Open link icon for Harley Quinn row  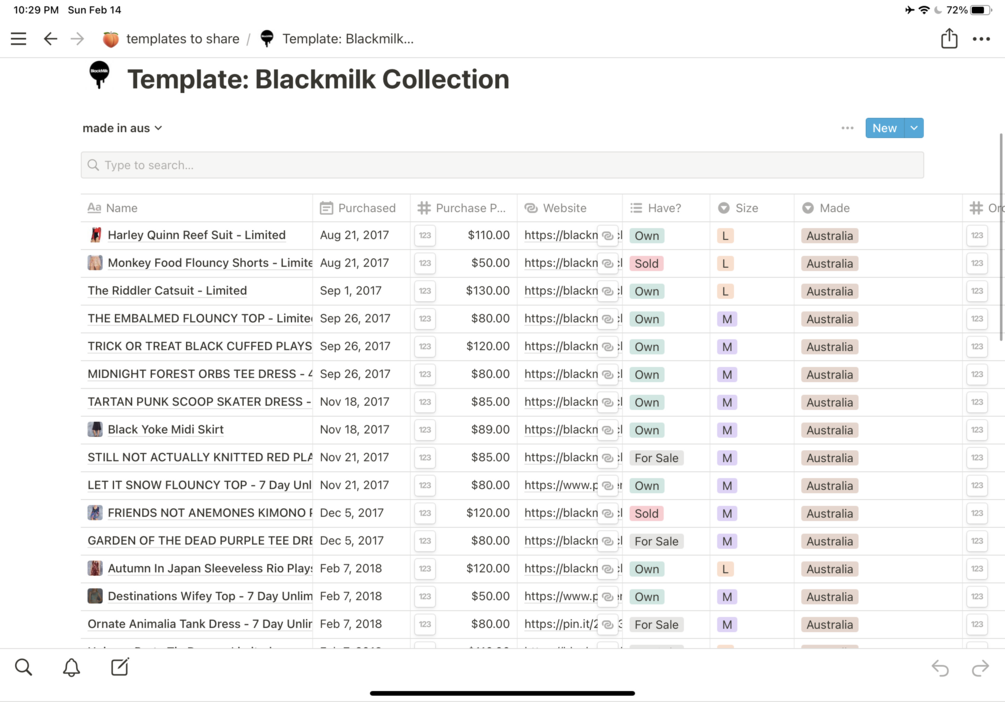pos(607,235)
